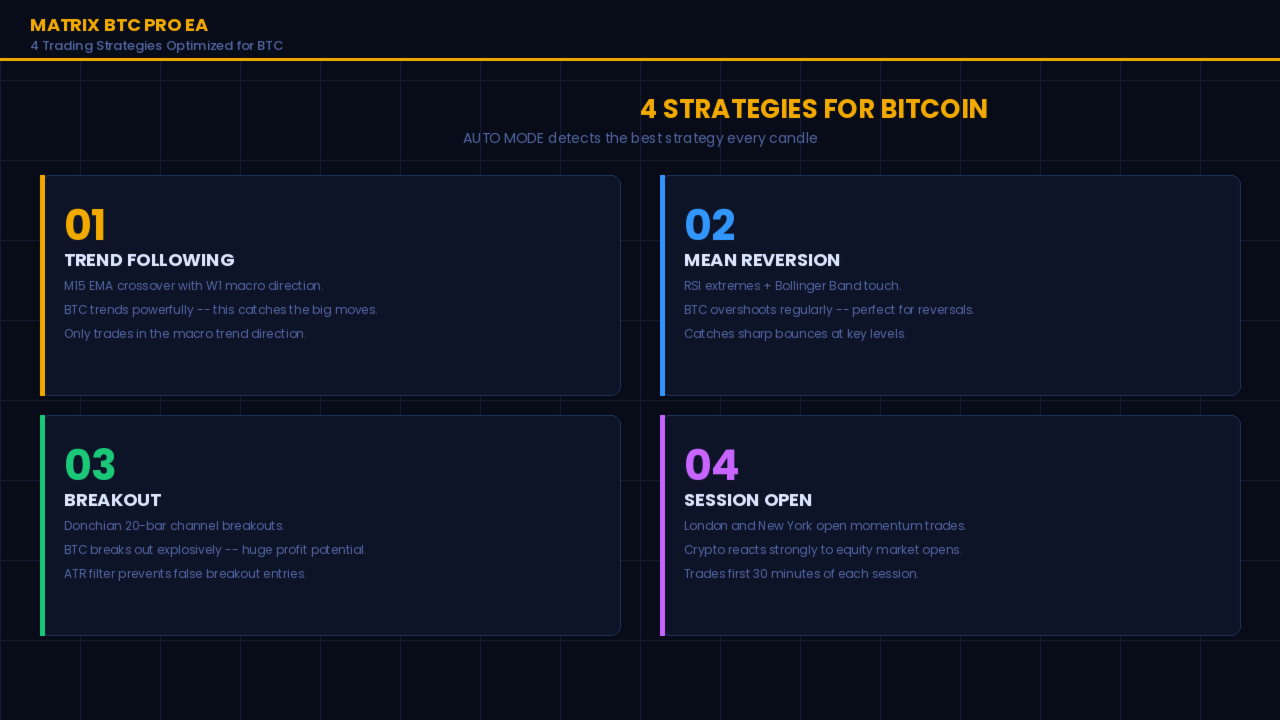Viewport: 1280px width, 720px height.
Task: Click the MATRIX BTC PRO EA title
Action: (119, 25)
